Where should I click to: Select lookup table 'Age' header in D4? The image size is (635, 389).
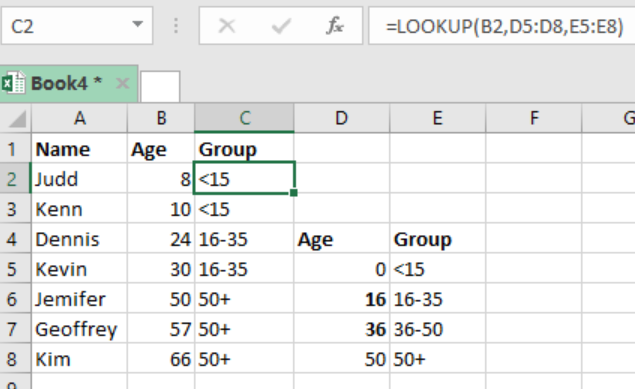point(341,239)
